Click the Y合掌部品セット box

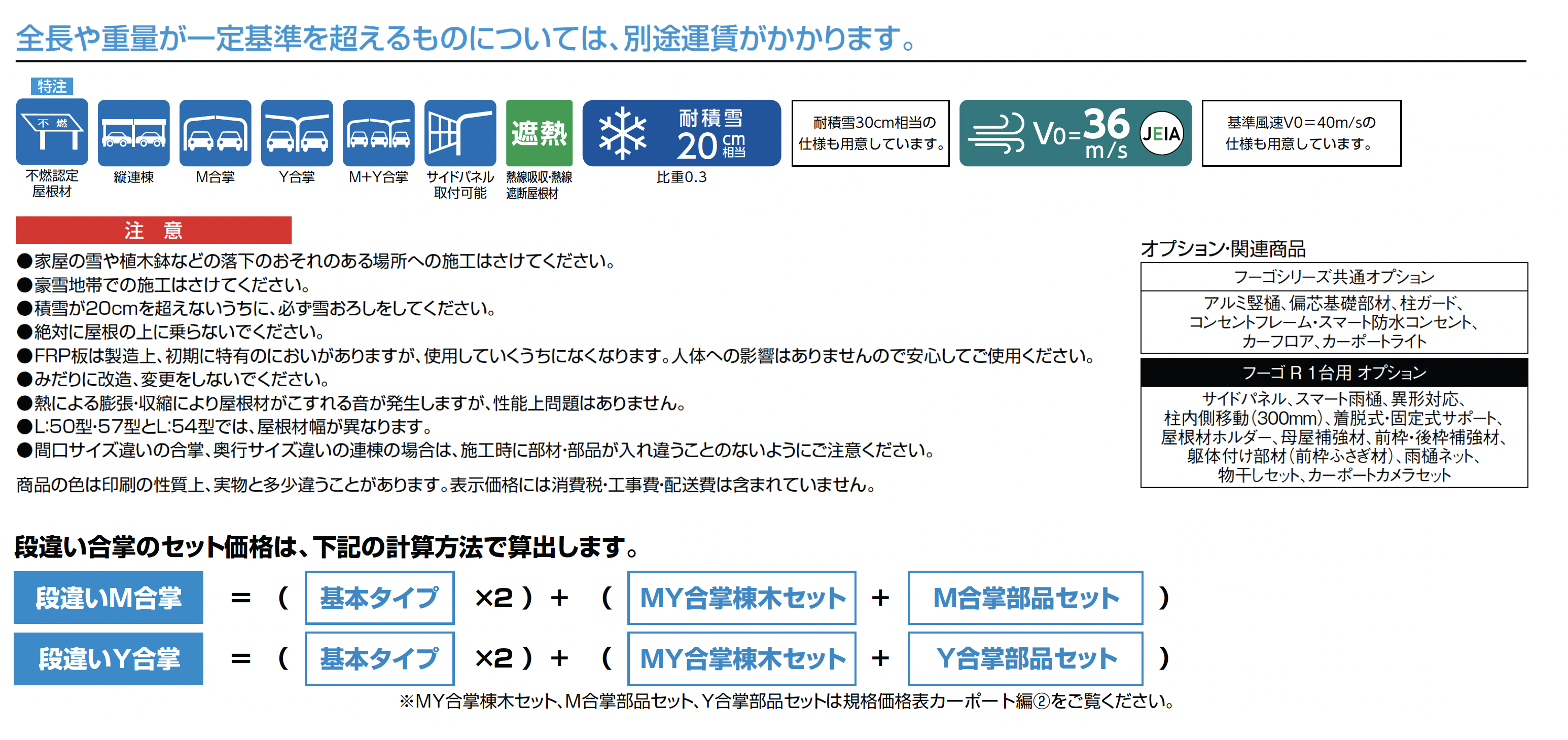[x=1025, y=658]
